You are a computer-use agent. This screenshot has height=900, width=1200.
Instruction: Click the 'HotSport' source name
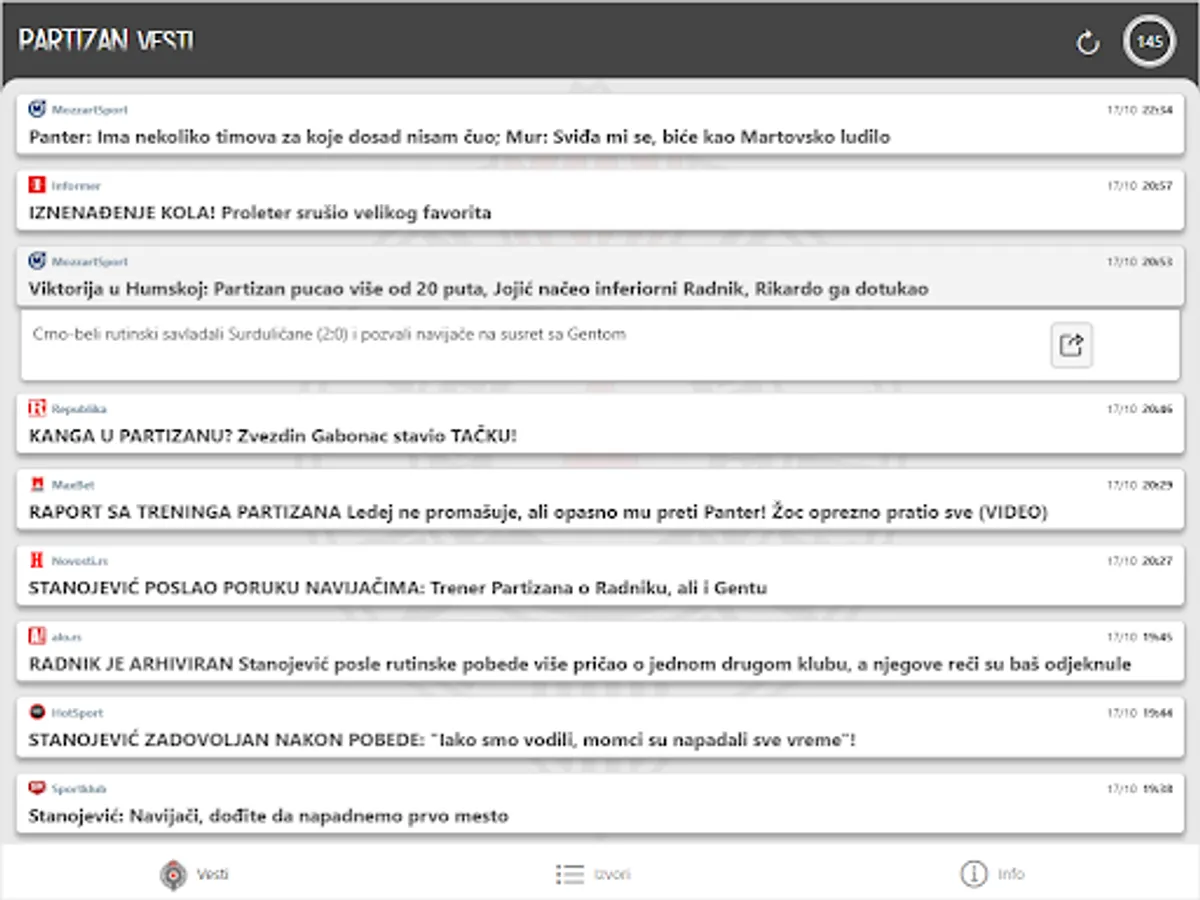click(x=77, y=713)
